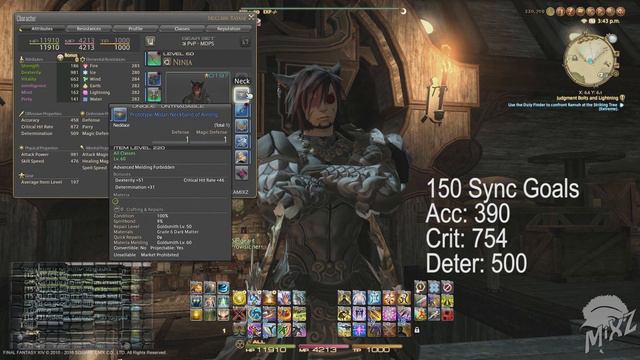Open the System main menu icon
640x360 pixels.
click(x=620, y=11)
